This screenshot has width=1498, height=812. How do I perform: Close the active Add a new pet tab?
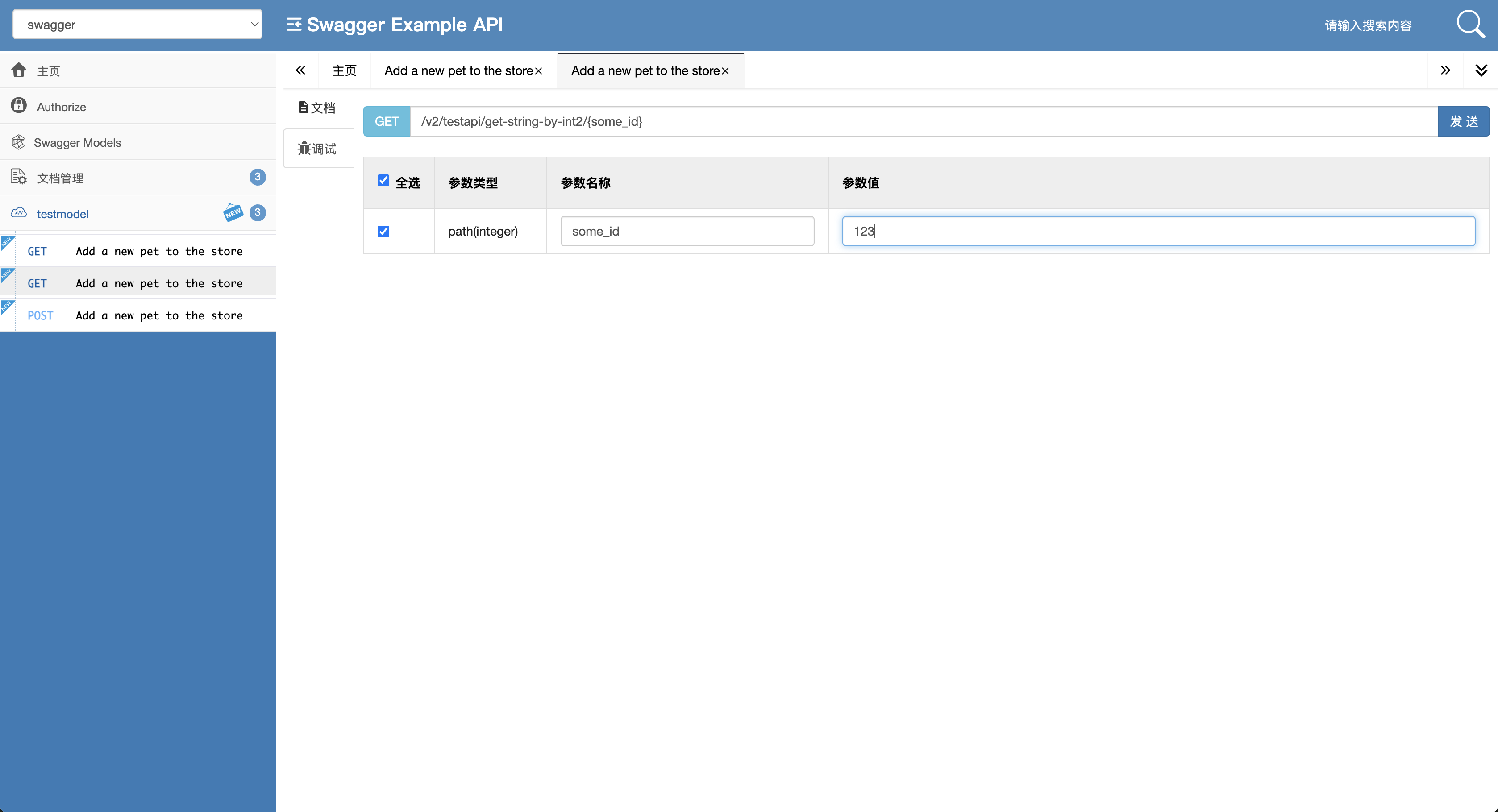(726, 71)
